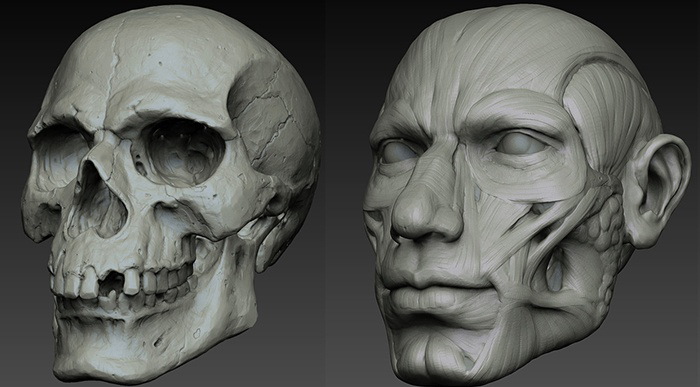Select the muscle head's partially hidden eyeball

[x=397, y=152]
